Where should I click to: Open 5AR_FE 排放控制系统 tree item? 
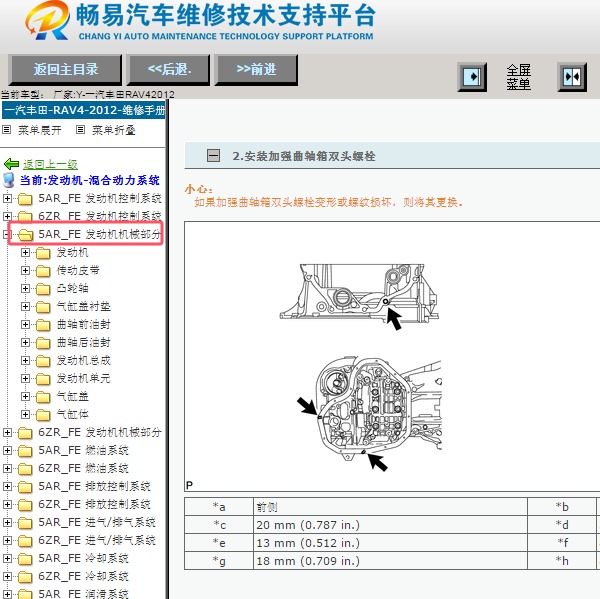[94, 486]
